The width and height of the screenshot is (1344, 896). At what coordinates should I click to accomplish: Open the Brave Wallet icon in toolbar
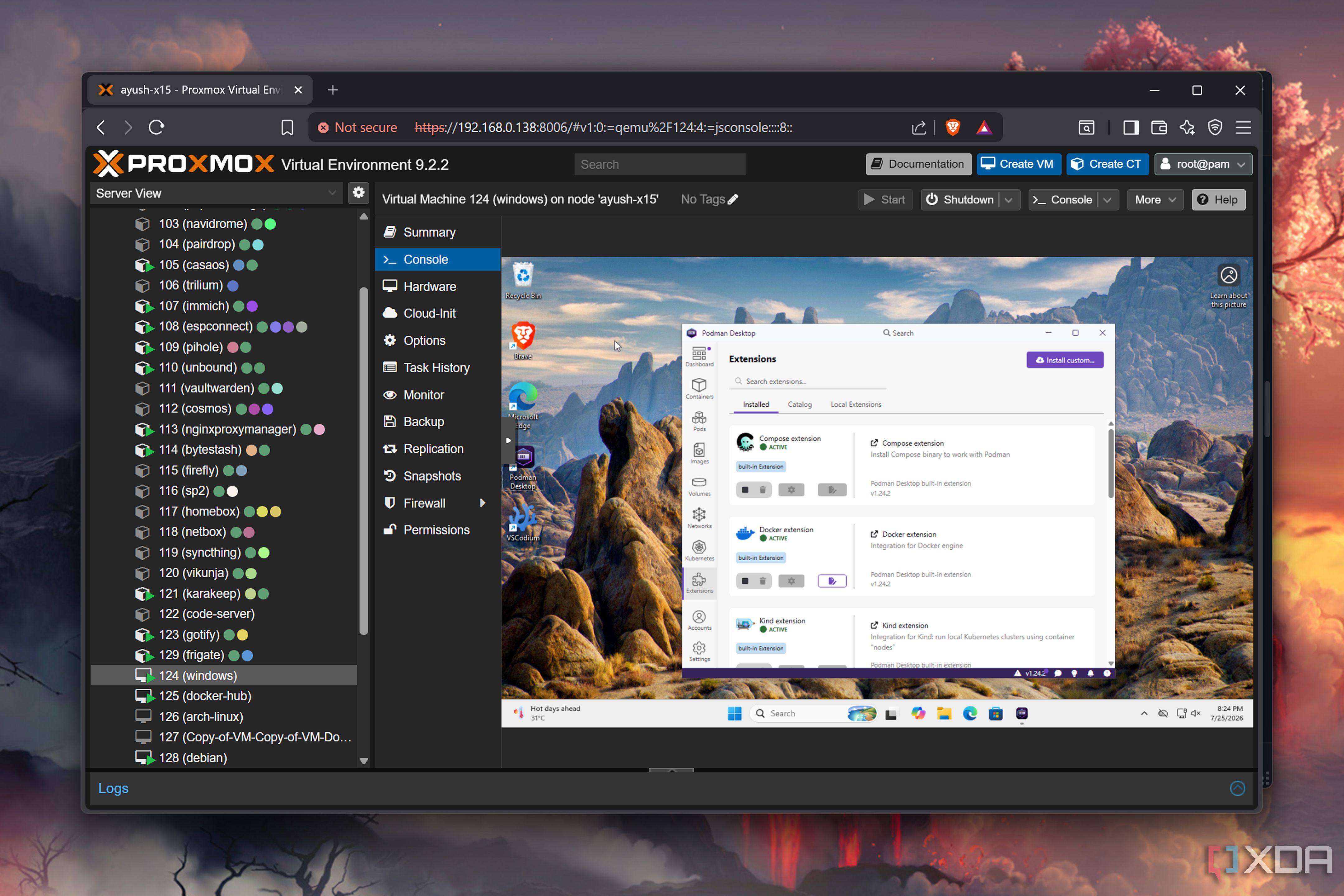[x=1158, y=127]
